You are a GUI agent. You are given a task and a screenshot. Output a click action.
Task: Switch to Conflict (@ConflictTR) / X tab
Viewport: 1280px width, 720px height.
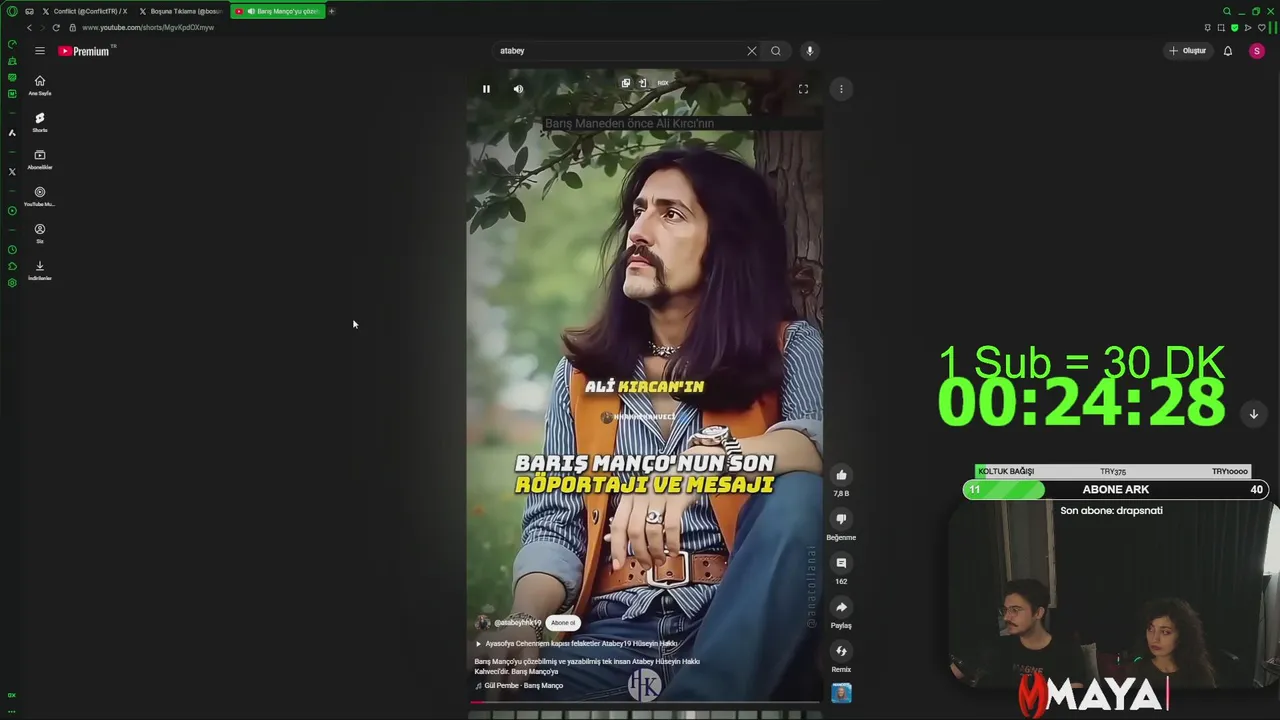point(85,11)
